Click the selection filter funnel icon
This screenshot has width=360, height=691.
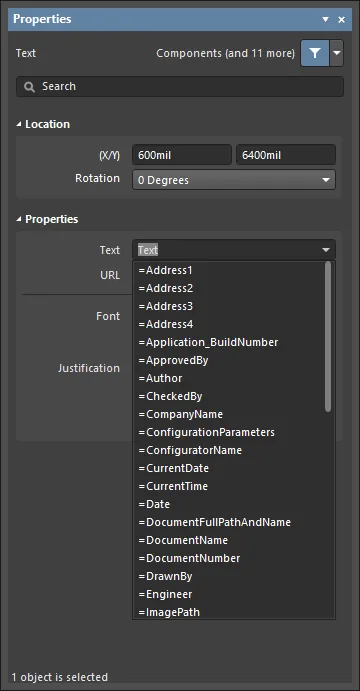(x=315, y=53)
